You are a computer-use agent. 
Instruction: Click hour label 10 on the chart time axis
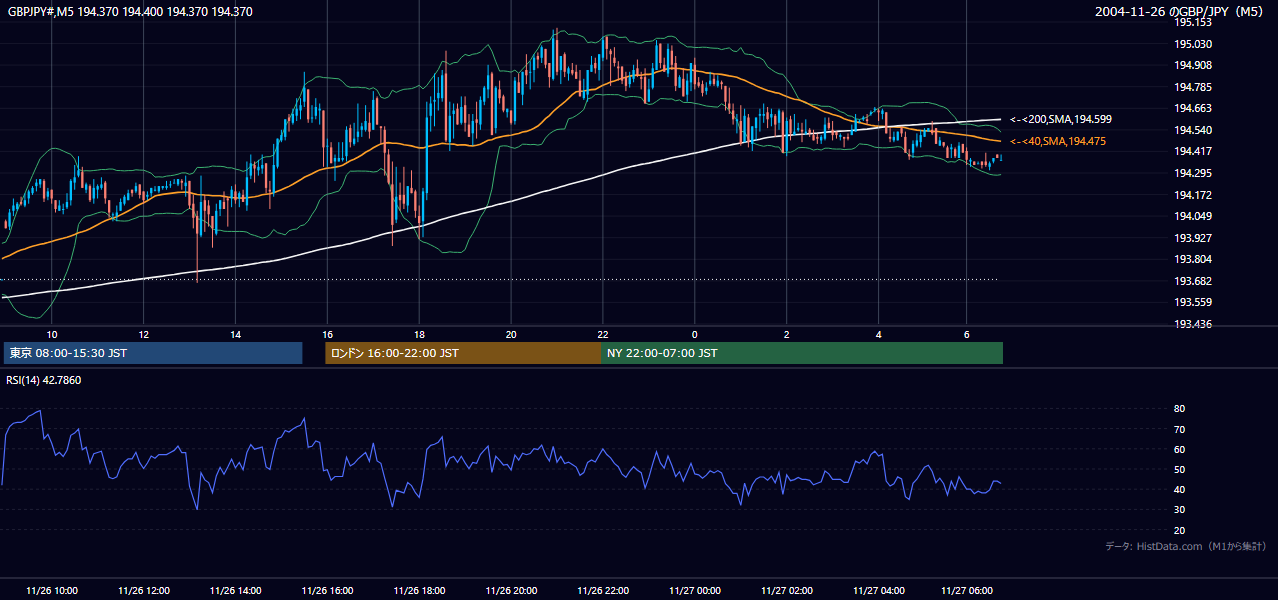click(x=52, y=334)
